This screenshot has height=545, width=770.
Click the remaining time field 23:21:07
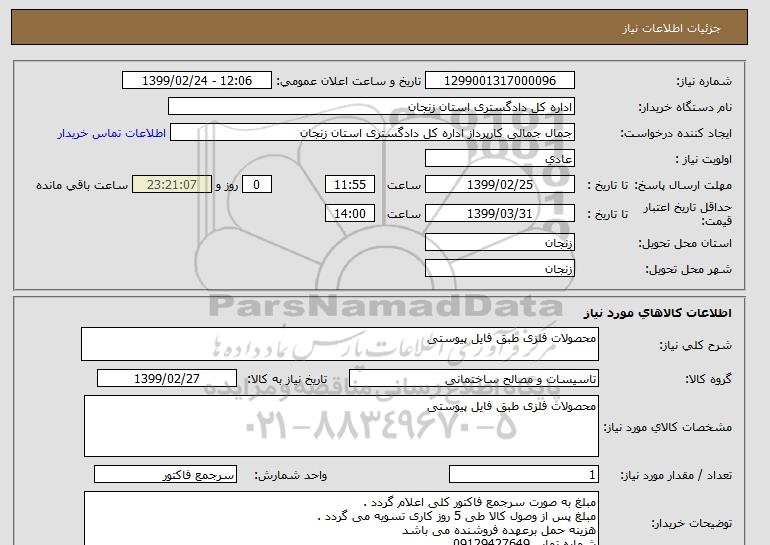(172, 185)
